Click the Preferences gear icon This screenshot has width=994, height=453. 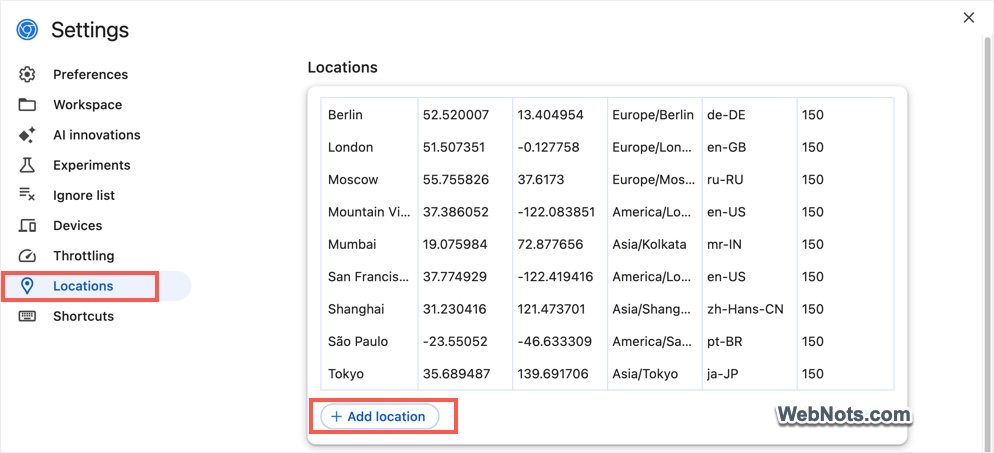tap(27, 74)
